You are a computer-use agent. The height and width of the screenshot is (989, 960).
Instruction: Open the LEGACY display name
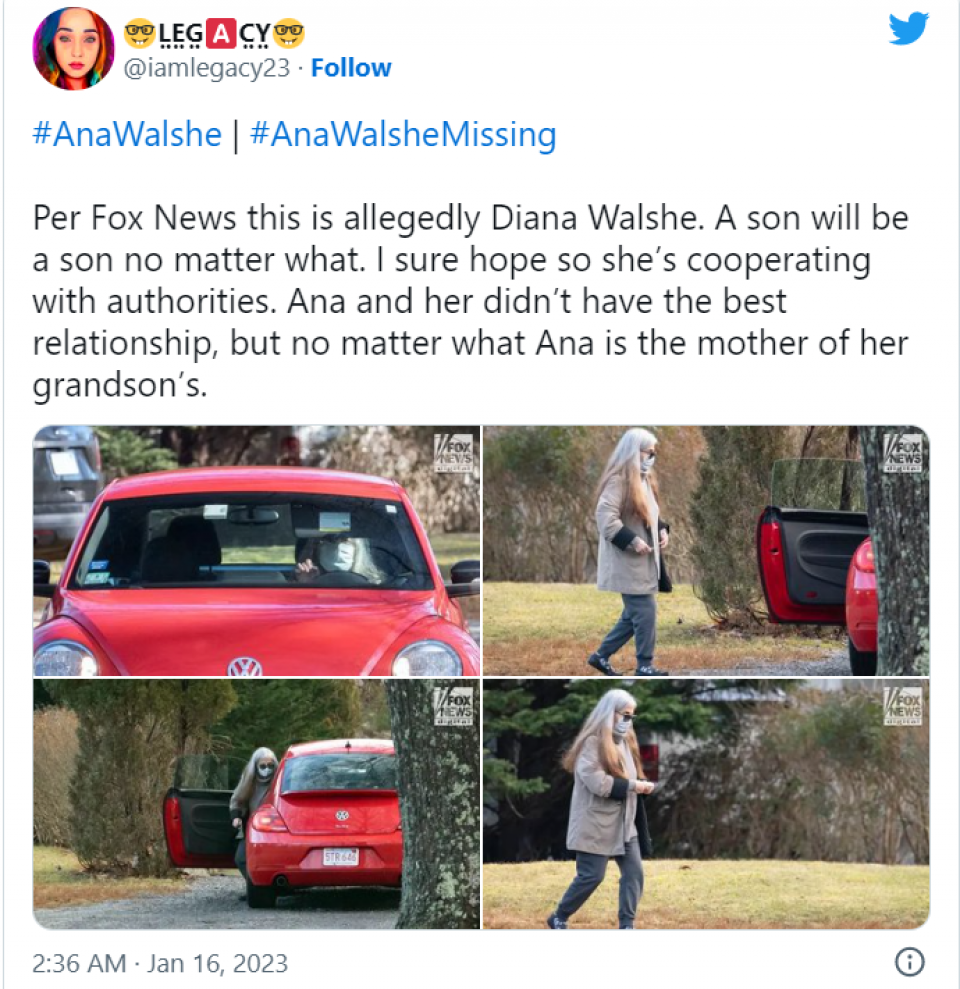point(214,34)
